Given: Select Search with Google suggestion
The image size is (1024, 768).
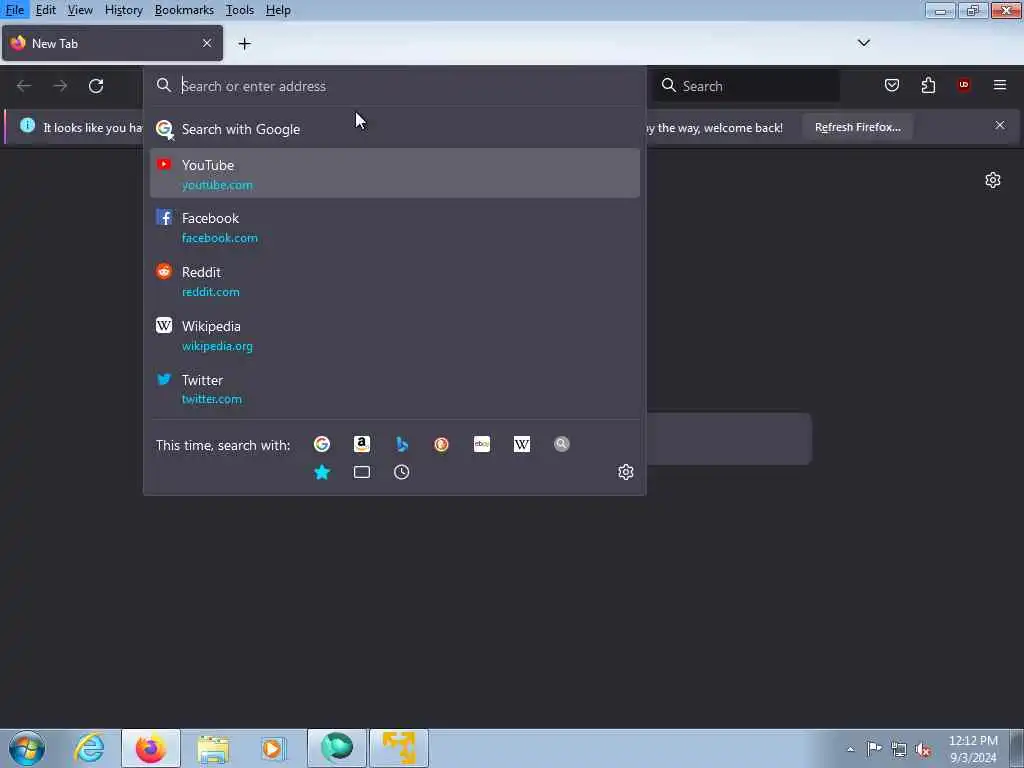Looking at the screenshot, I should (394, 129).
